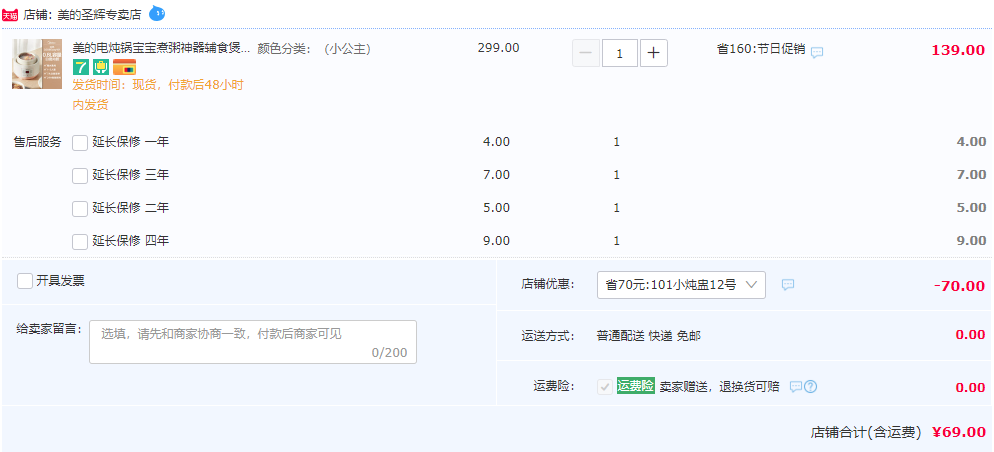Check 延长保修 三年 warranty option
Screen dimensions: 994x452
coord(80,176)
